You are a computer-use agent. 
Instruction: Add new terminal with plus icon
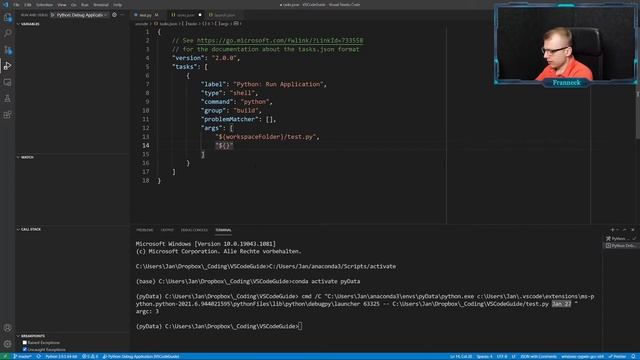click(x=612, y=230)
